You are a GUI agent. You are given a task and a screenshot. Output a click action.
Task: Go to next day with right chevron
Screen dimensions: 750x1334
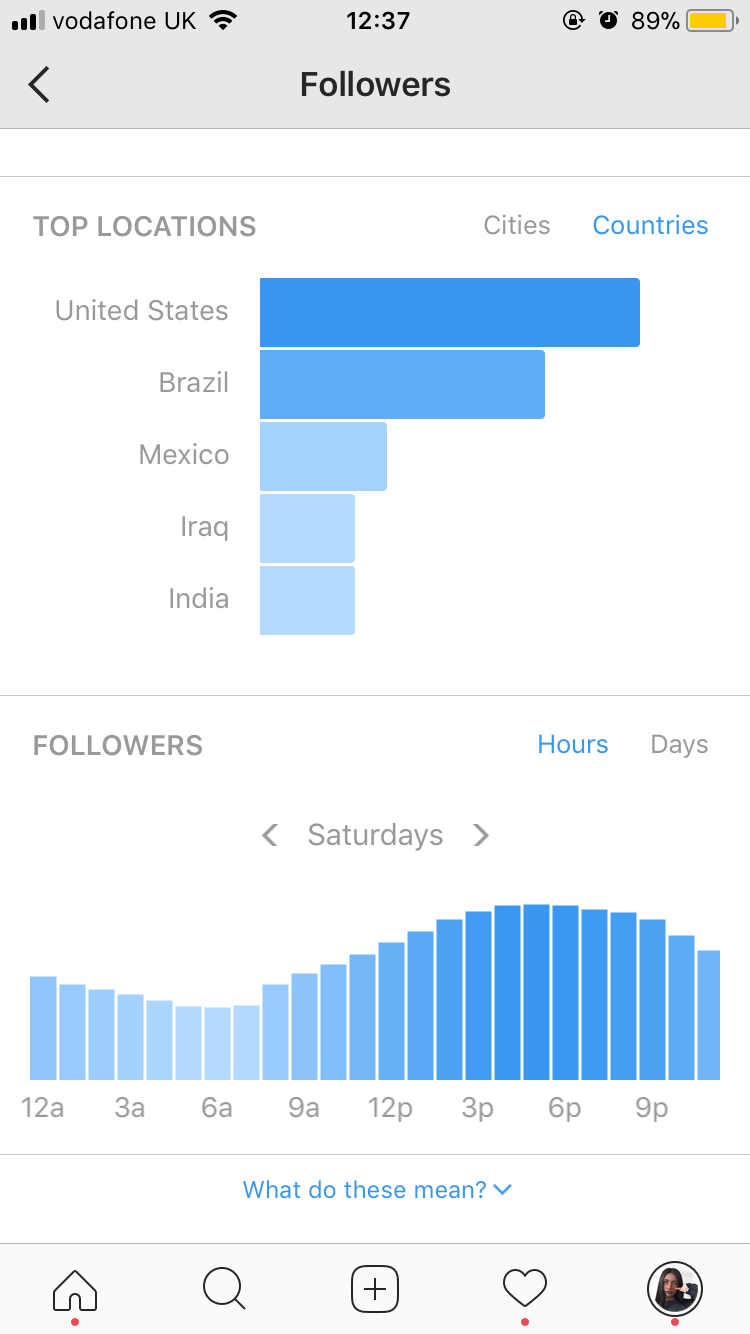point(481,834)
